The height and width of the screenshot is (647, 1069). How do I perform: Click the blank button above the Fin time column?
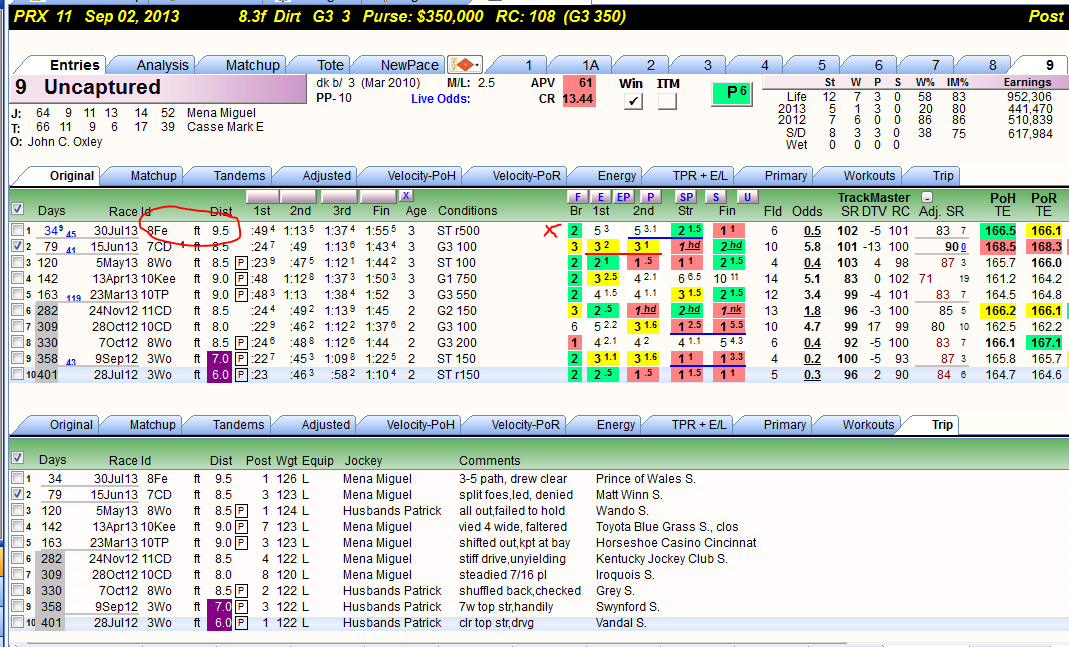coord(378,197)
